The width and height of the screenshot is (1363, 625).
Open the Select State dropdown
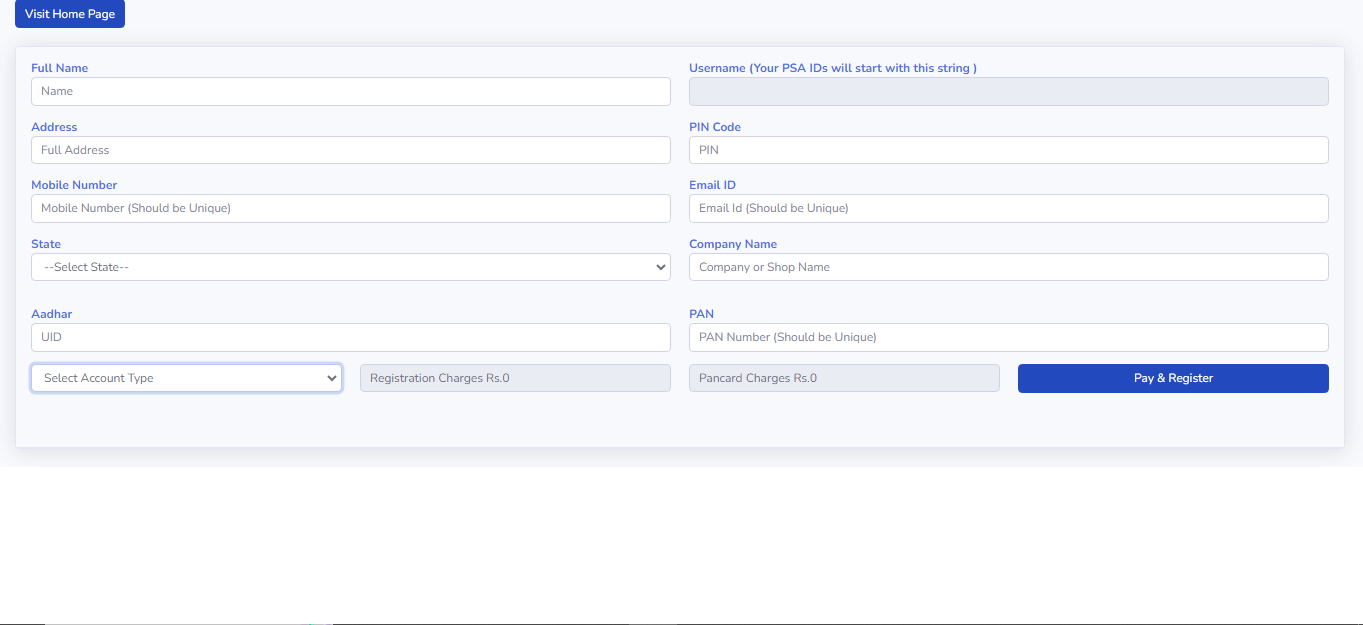click(350, 267)
